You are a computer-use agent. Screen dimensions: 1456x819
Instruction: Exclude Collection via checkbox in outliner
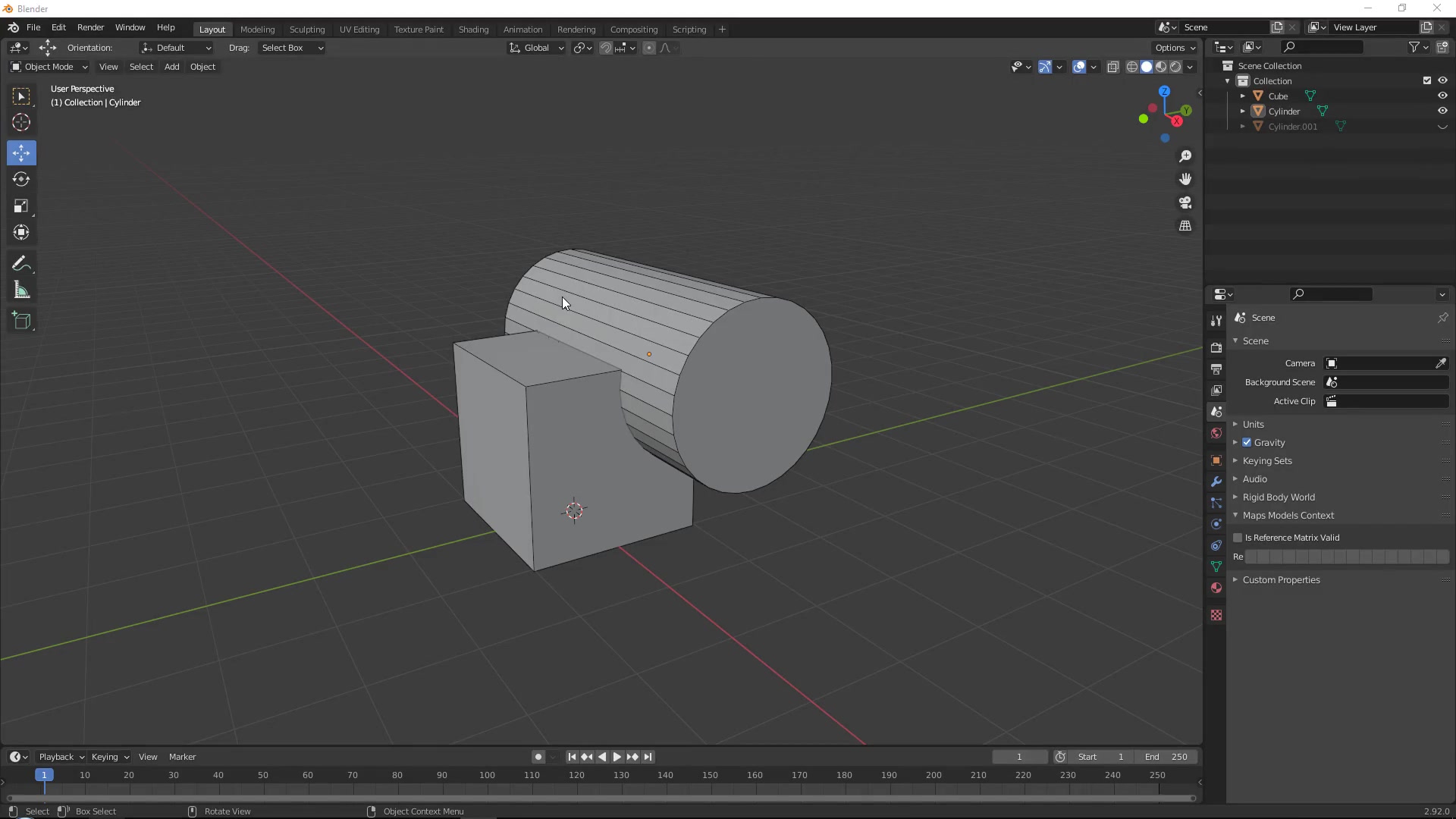click(x=1427, y=81)
